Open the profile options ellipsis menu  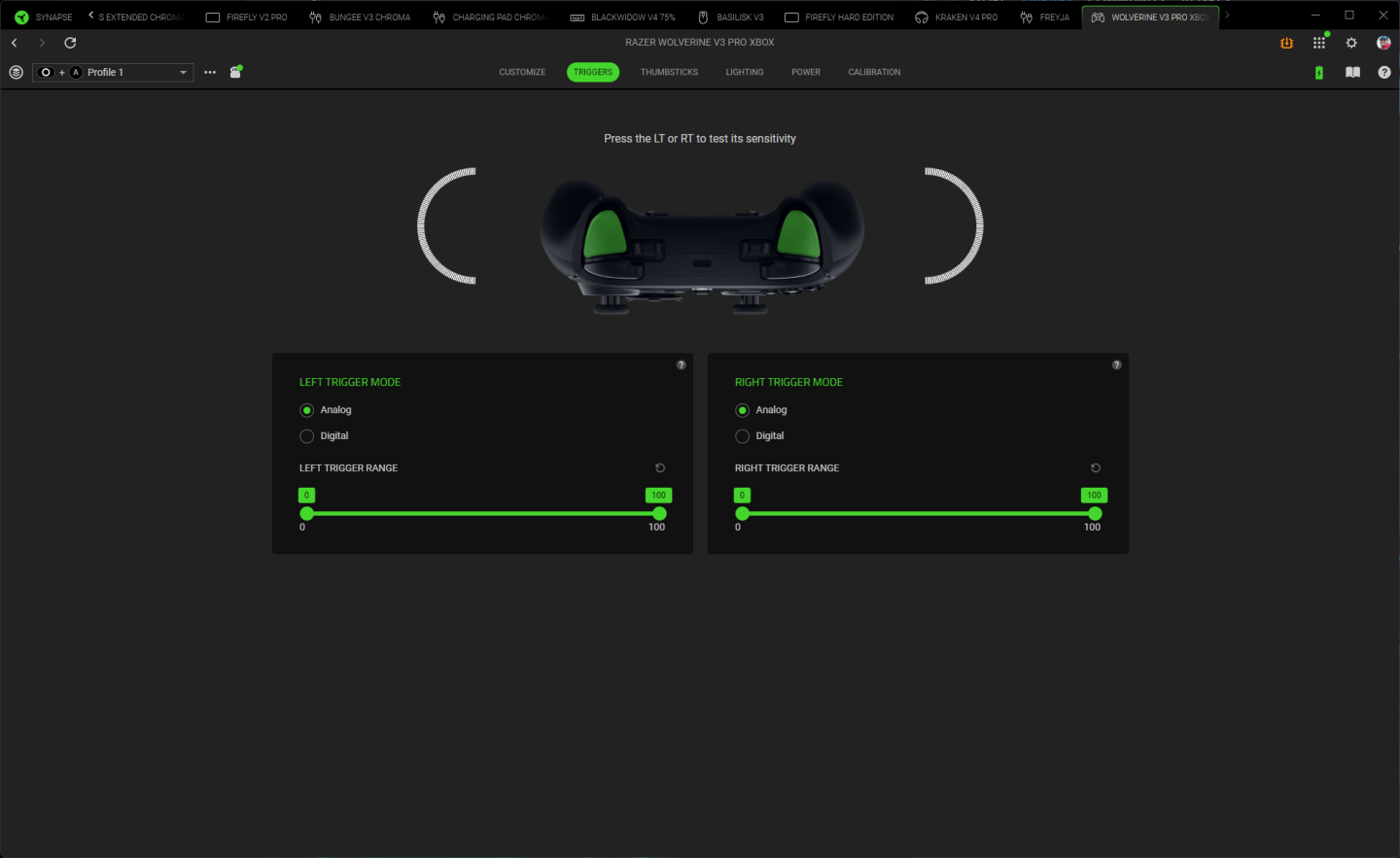[x=210, y=73]
